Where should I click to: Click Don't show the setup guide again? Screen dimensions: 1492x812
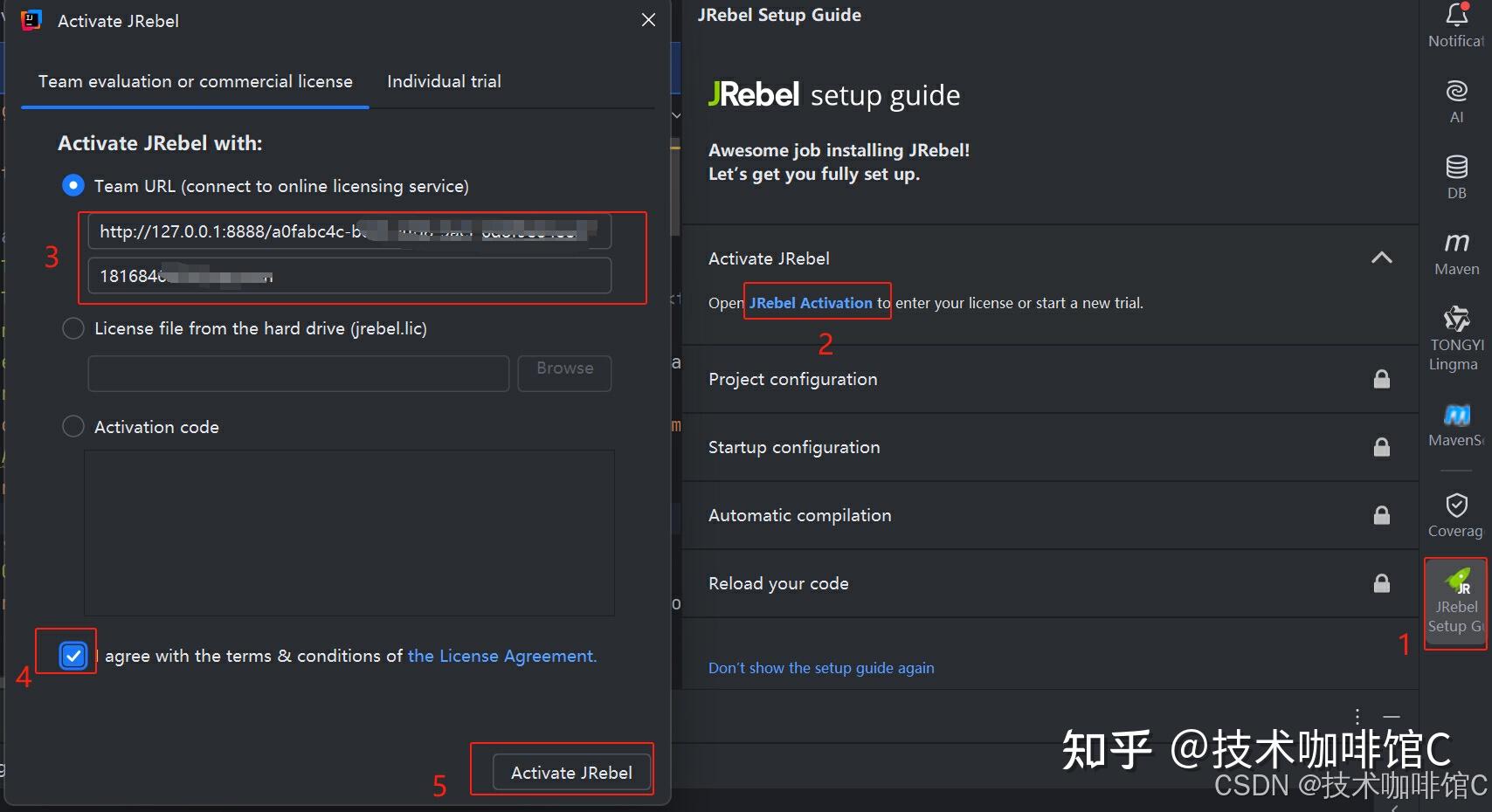click(x=820, y=667)
